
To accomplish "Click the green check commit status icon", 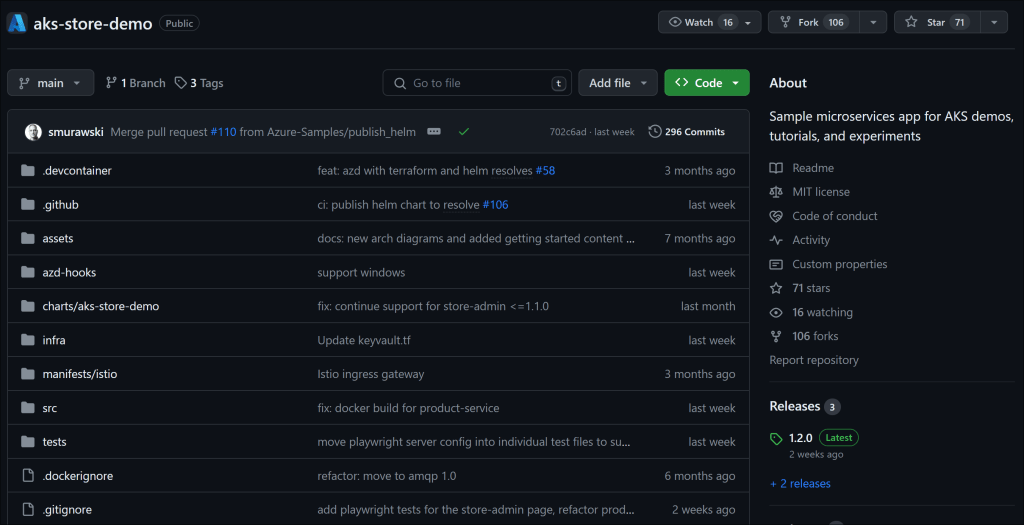I will [464, 131].
